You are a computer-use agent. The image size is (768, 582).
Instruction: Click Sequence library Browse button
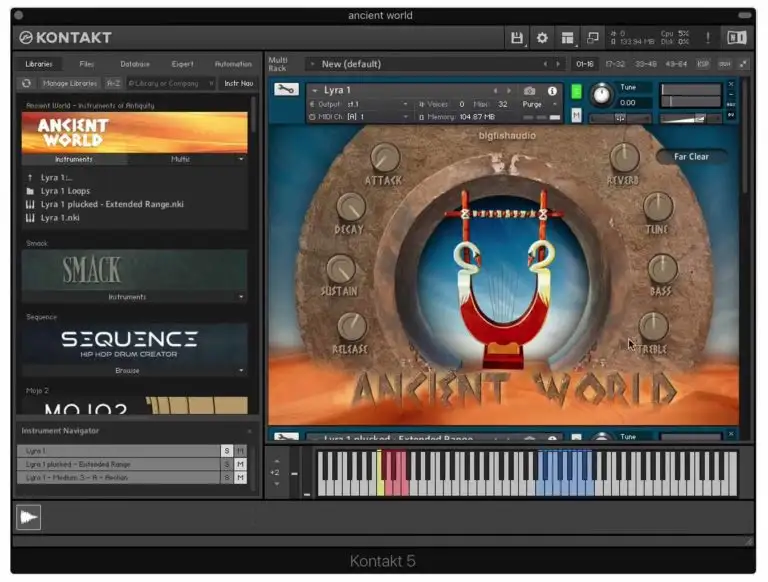(x=127, y=370)
